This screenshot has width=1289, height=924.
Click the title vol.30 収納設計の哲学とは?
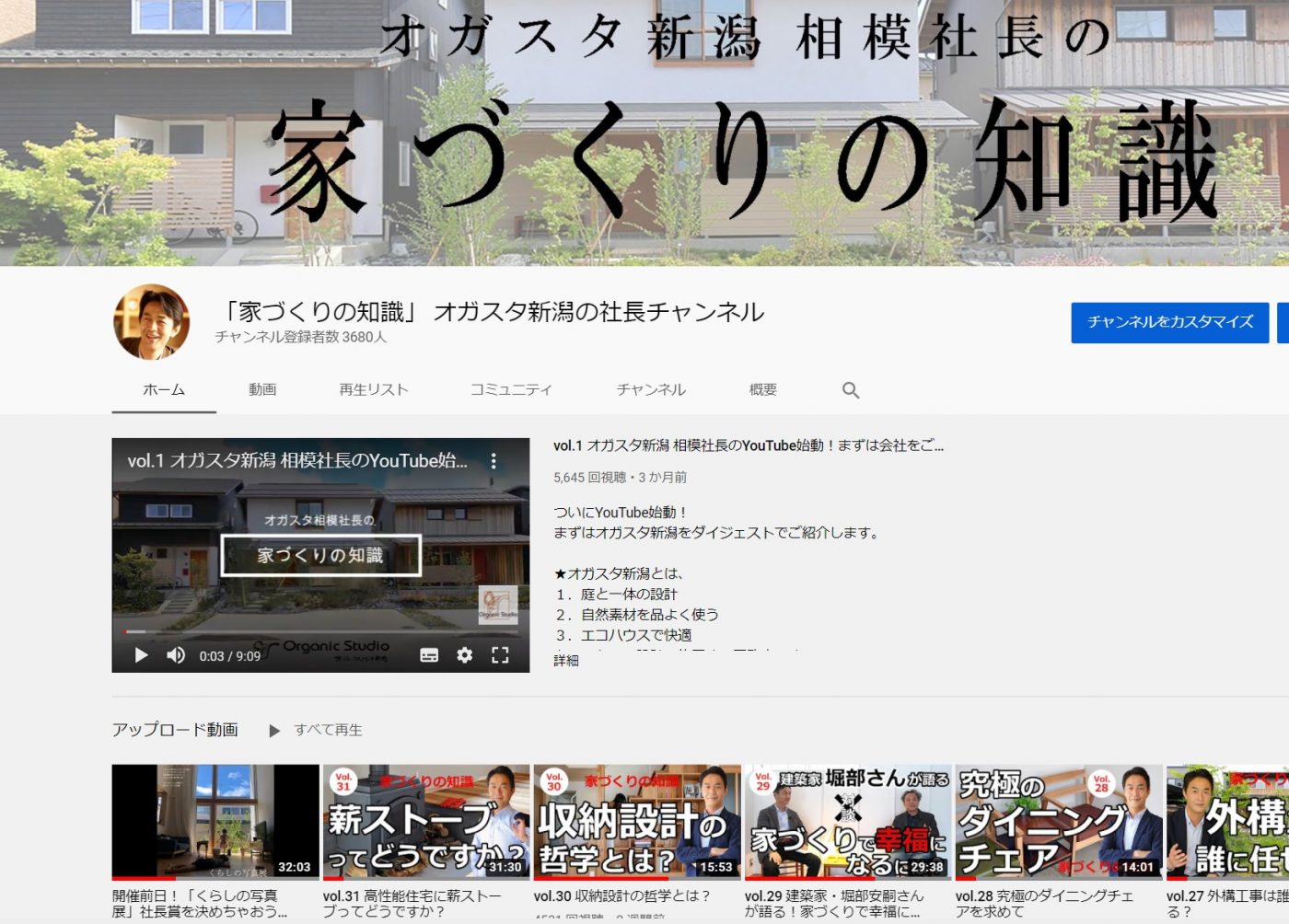point(622,895)
